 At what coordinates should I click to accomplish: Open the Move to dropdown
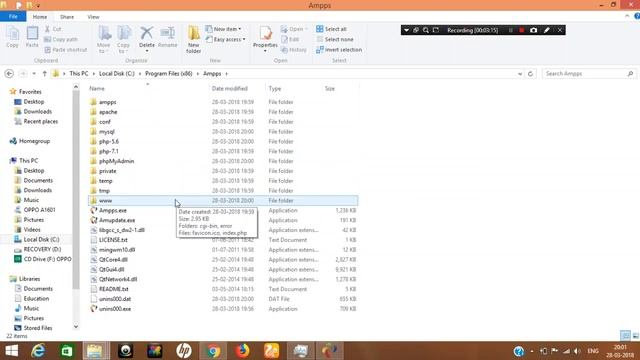[x=104, y=40]
